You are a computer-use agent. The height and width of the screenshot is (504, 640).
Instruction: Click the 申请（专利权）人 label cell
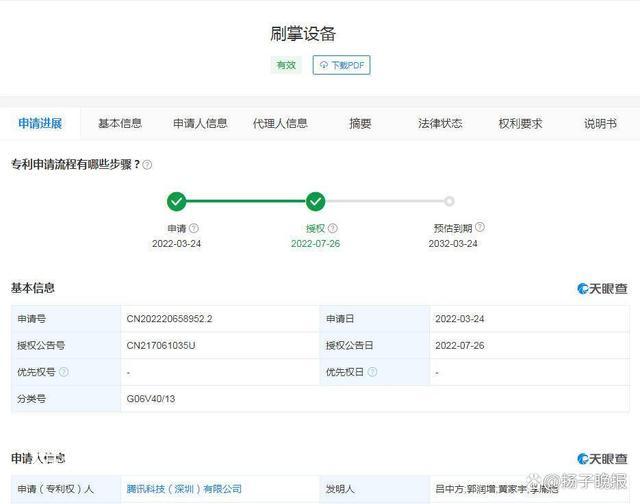(66, 488)
